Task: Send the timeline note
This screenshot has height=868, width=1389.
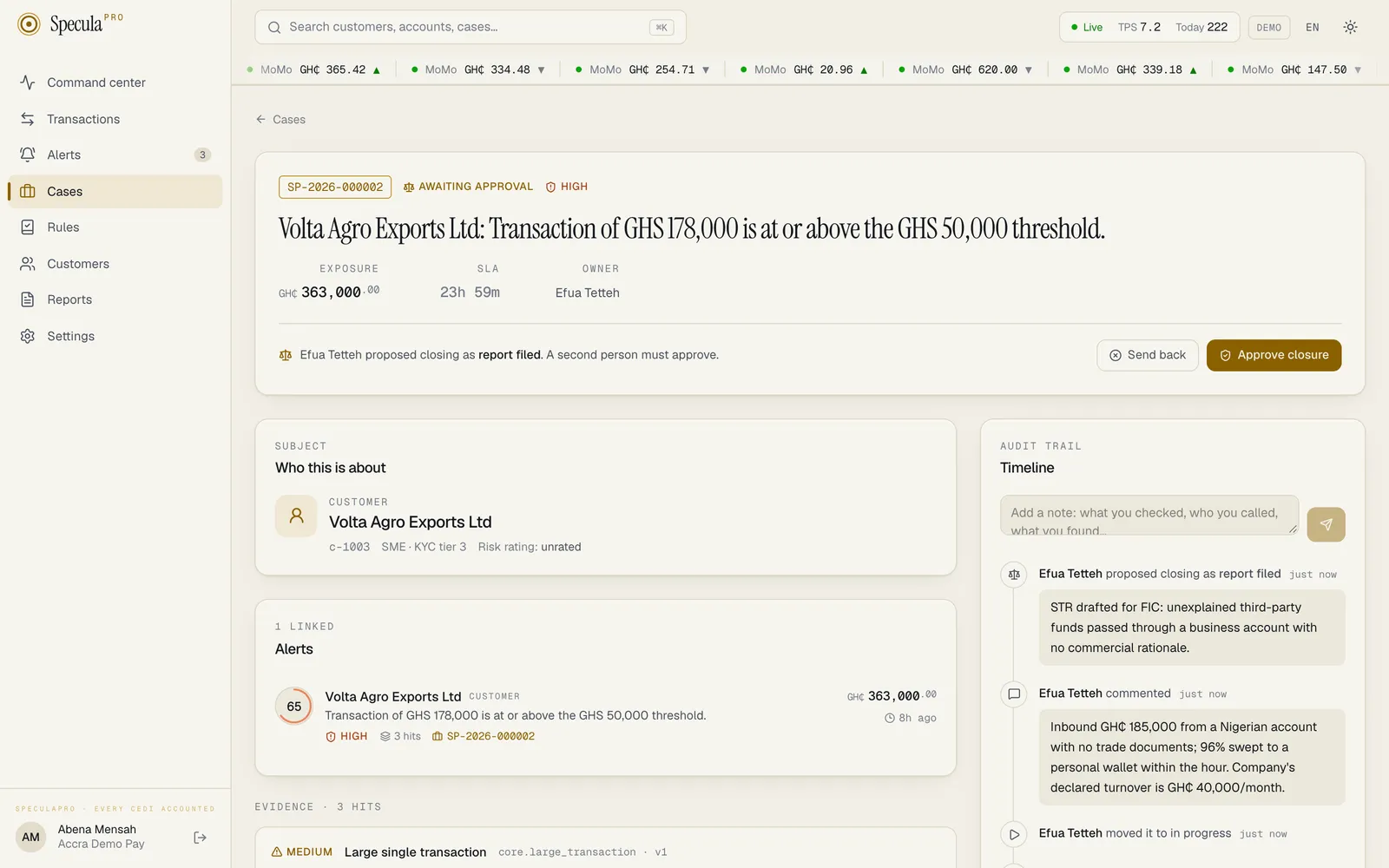Action: 1326,524
